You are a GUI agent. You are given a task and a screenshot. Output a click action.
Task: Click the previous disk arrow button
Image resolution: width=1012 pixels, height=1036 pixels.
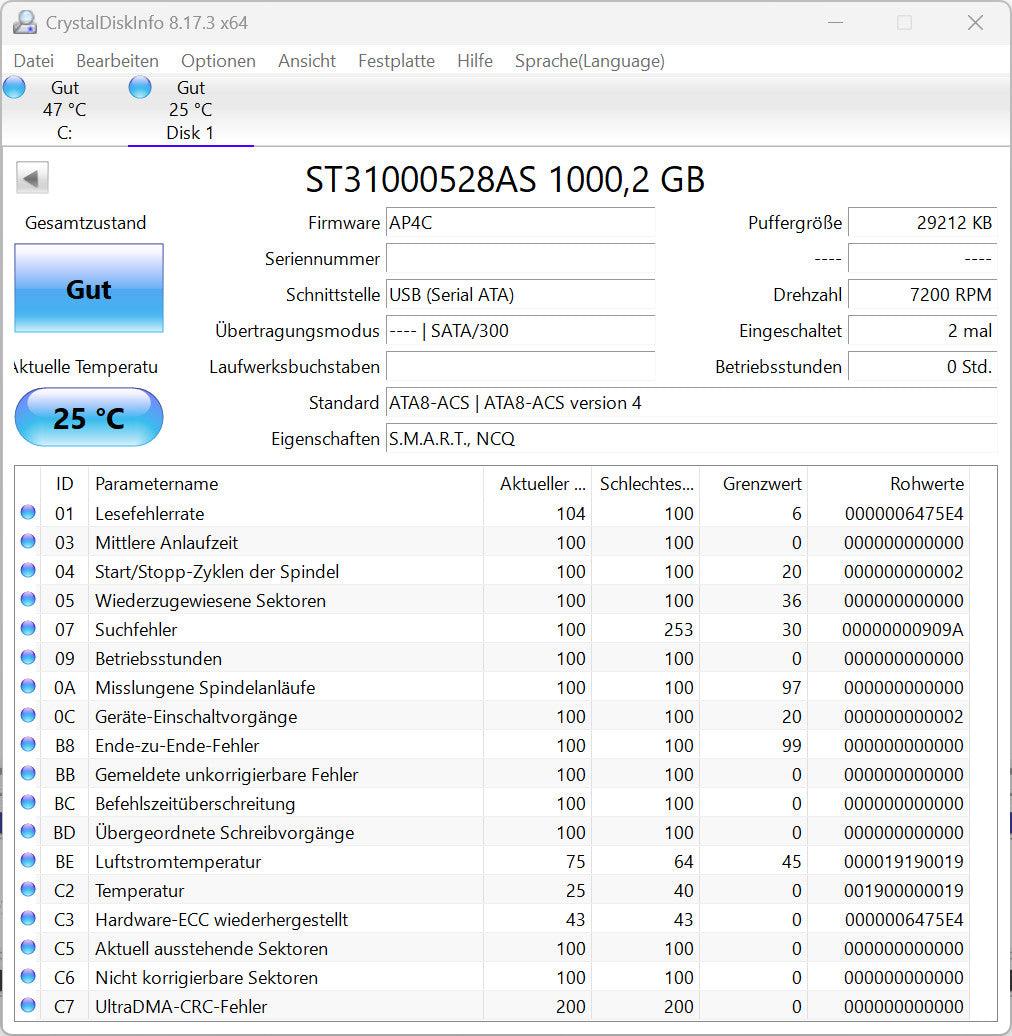tap(32, 179)
